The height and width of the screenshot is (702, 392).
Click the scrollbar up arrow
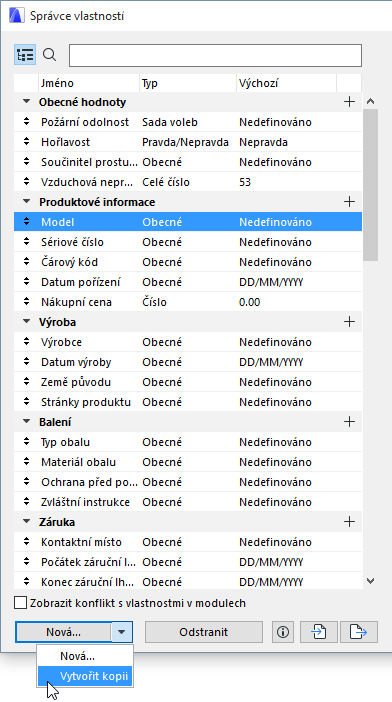click(371, 102)
